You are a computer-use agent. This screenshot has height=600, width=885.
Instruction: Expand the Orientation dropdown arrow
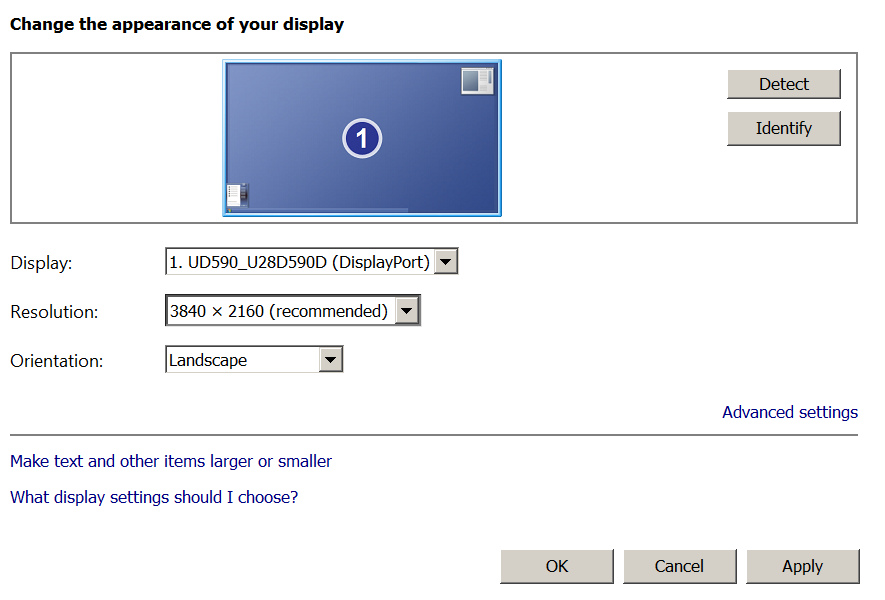coord(331,360)
